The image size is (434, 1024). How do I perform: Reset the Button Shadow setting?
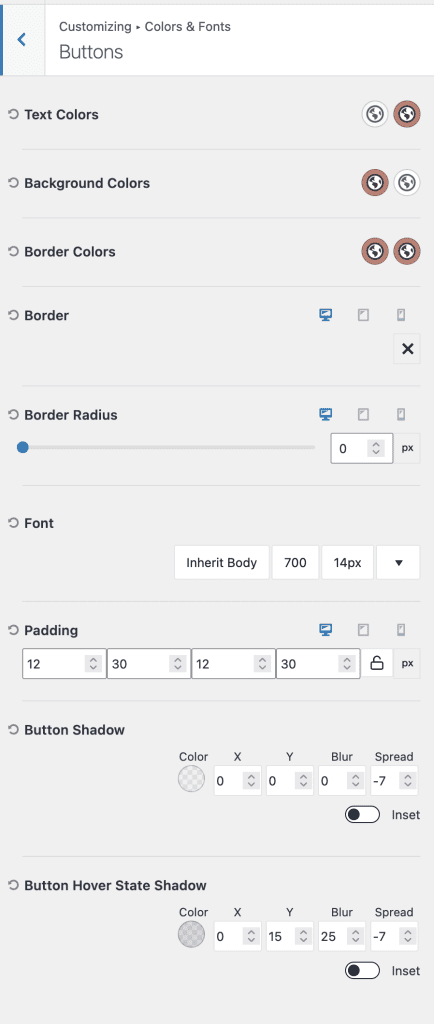13,729
